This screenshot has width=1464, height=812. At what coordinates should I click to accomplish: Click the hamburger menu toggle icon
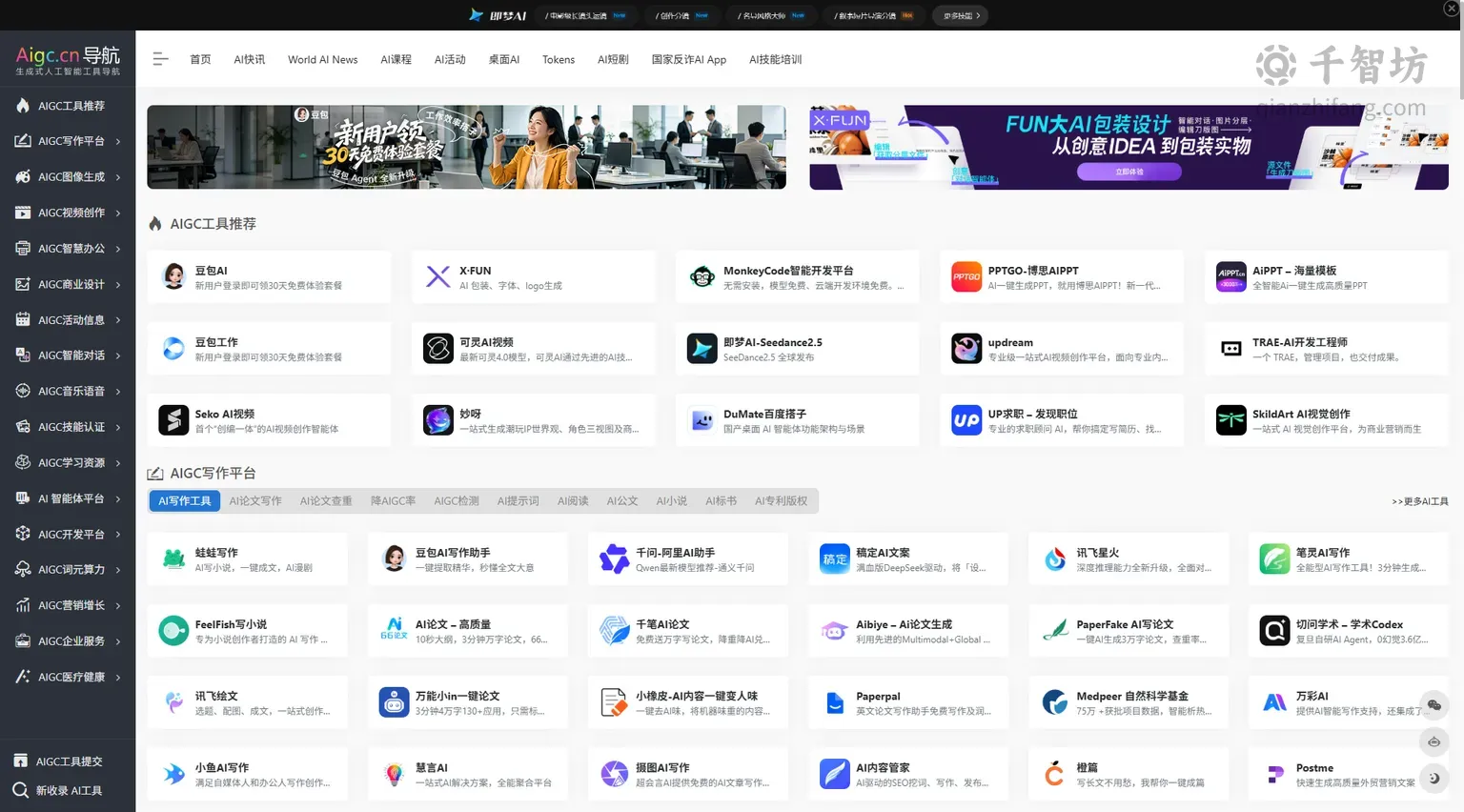tap(160, 59)
